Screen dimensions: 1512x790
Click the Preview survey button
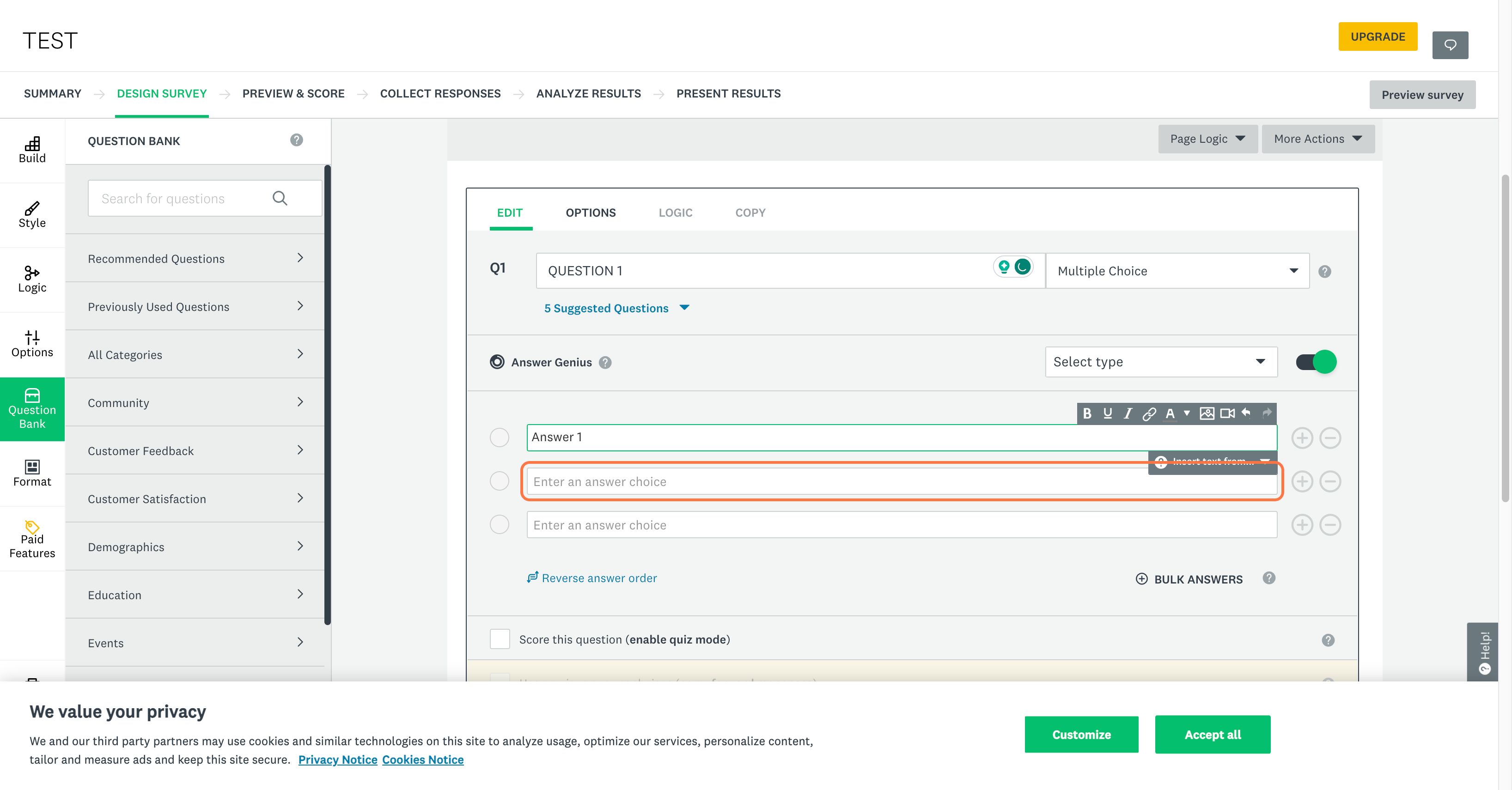coord(1422,95)
